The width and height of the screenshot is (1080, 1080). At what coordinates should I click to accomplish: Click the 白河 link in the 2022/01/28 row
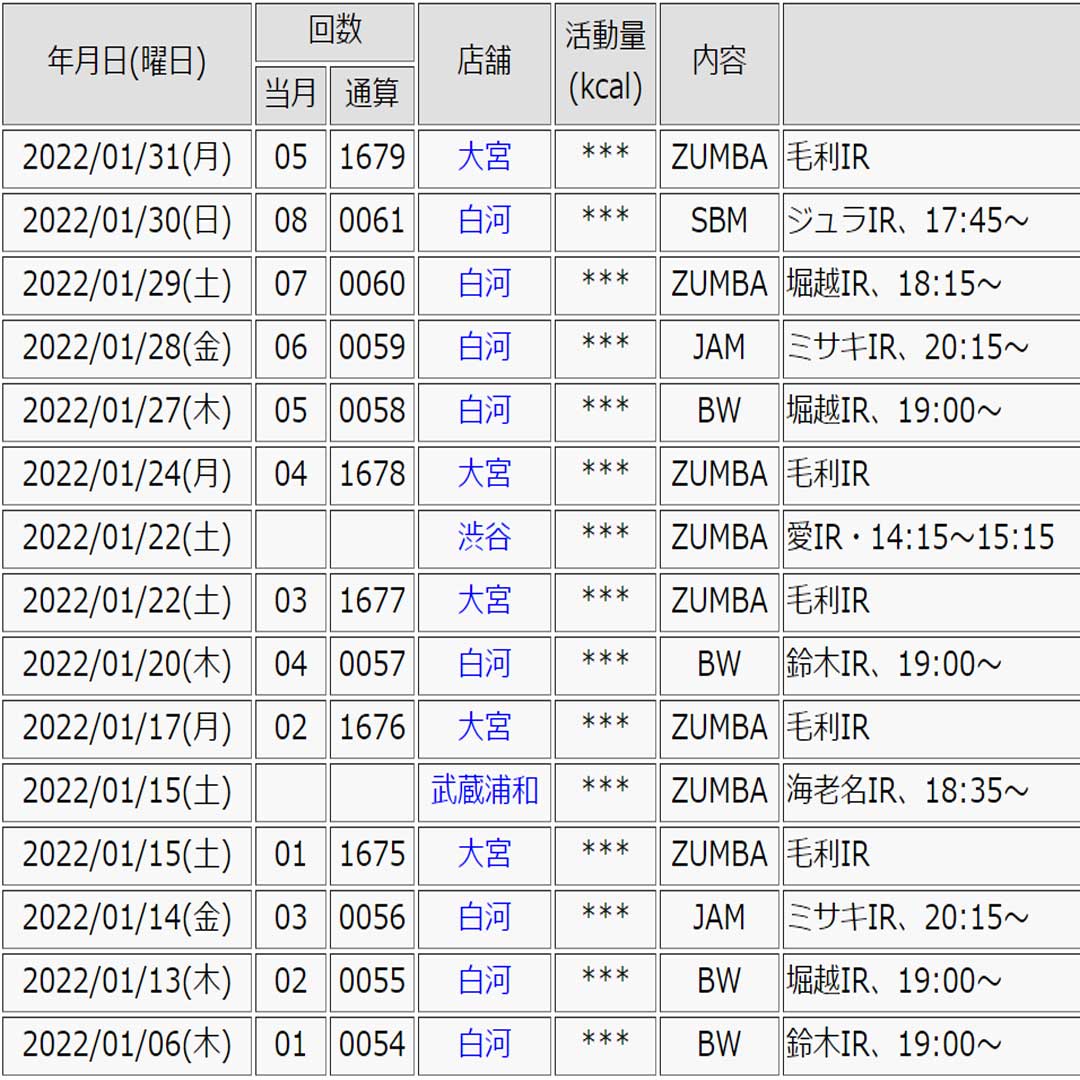484,347
